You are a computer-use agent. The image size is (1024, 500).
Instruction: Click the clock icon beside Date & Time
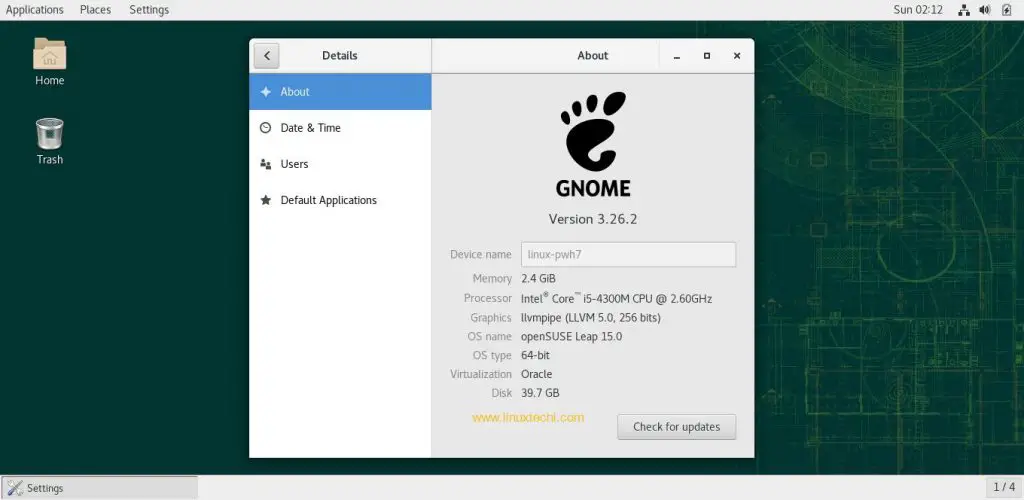(x=265, y=128)
